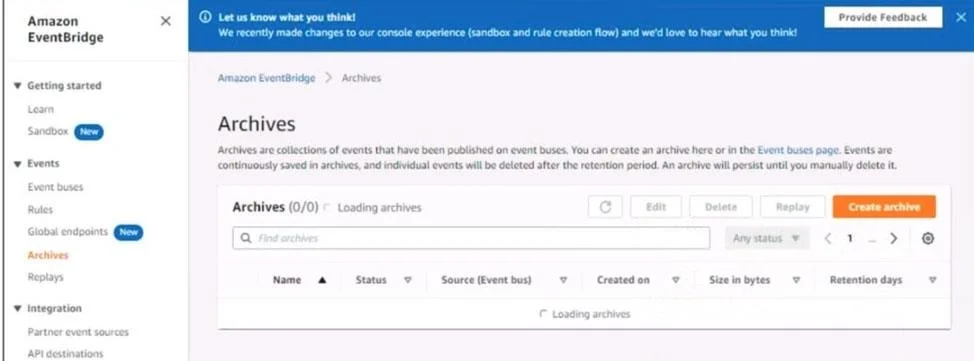
Task: Dismiss the blue feedback banner
Action: [960, 17]
